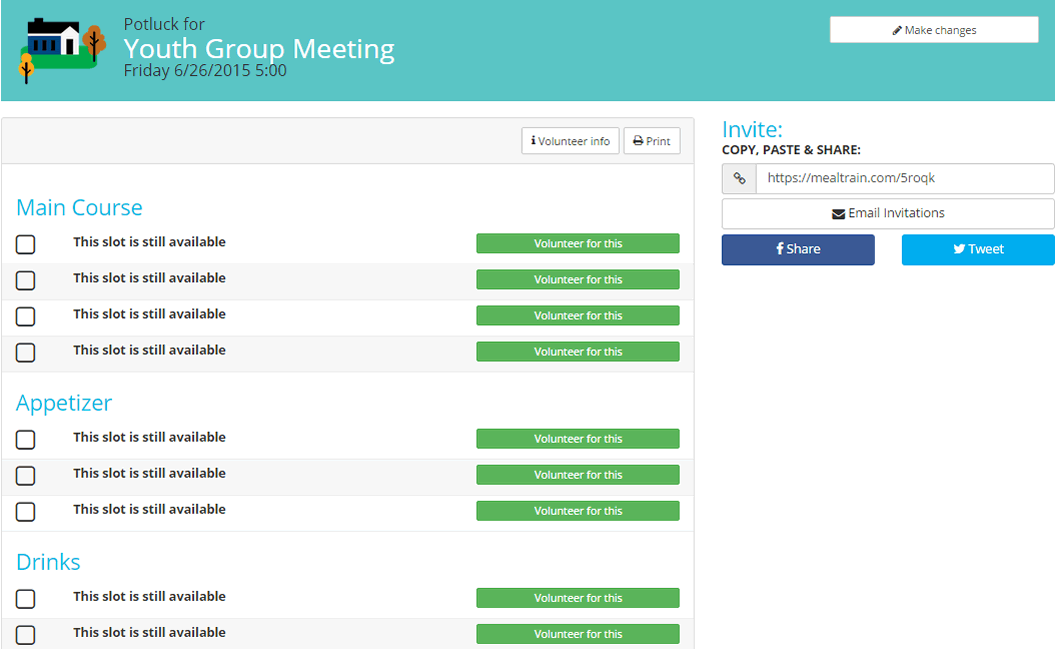
Task: Click the Twitter bird icon on the Tweet button
Action: click(957, 249)
